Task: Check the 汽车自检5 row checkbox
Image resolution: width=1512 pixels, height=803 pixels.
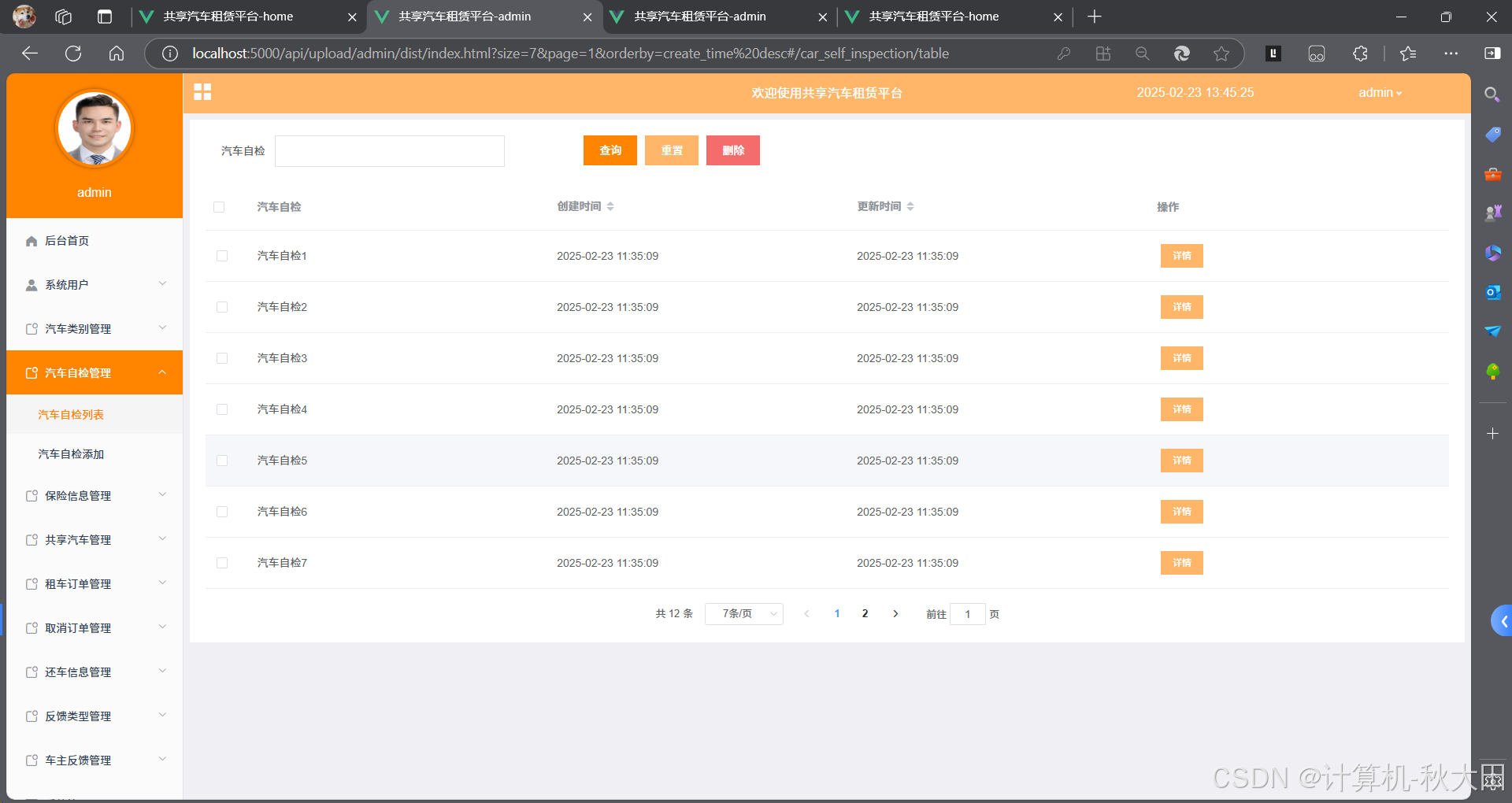Action: [222, 461]
